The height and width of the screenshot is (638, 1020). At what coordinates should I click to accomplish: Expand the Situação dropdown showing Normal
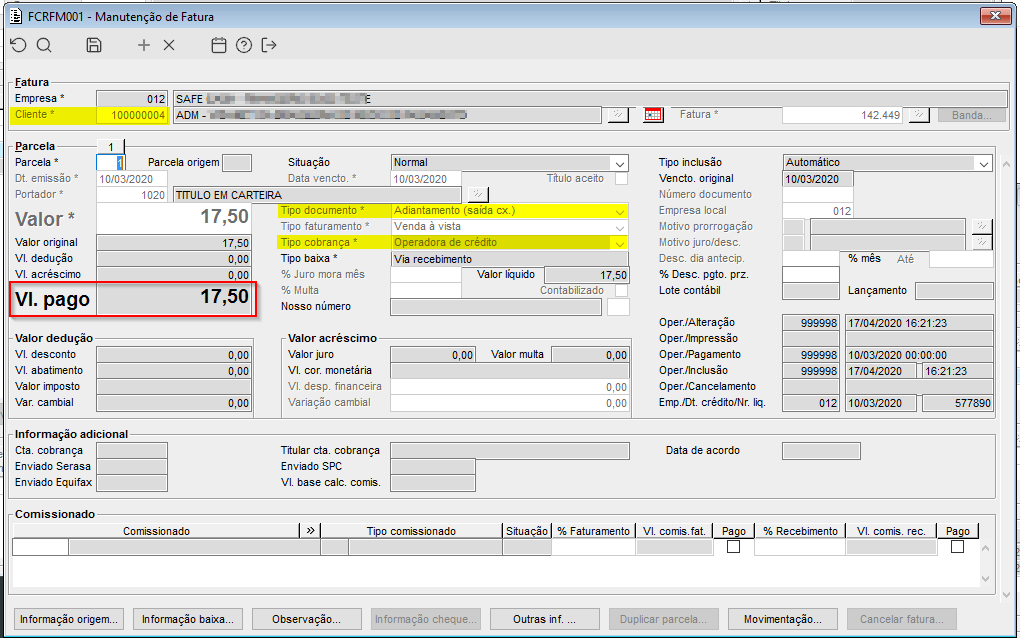(x=620, y=163)
